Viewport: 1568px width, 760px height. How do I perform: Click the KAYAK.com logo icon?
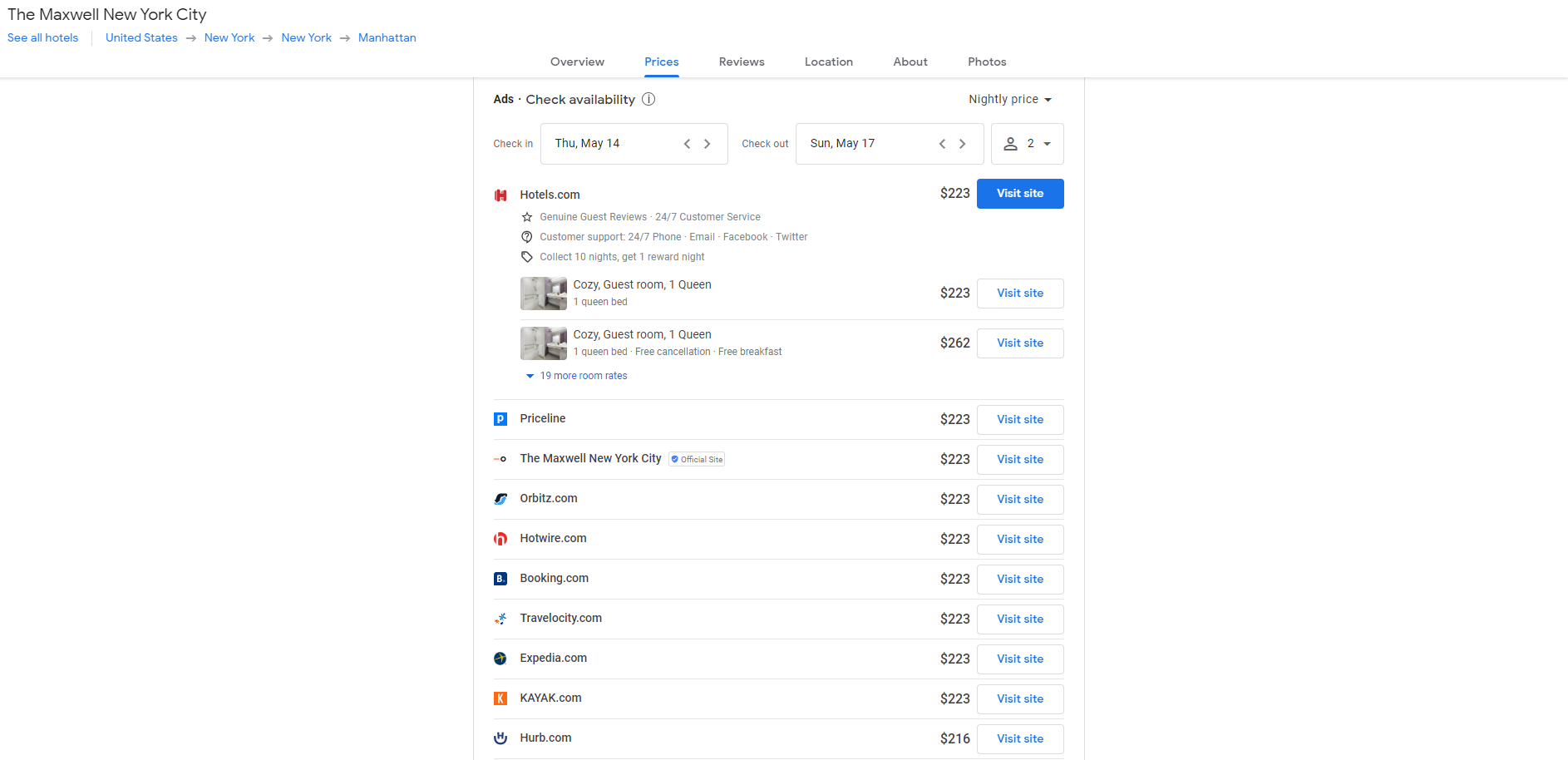tap(500, 698)
